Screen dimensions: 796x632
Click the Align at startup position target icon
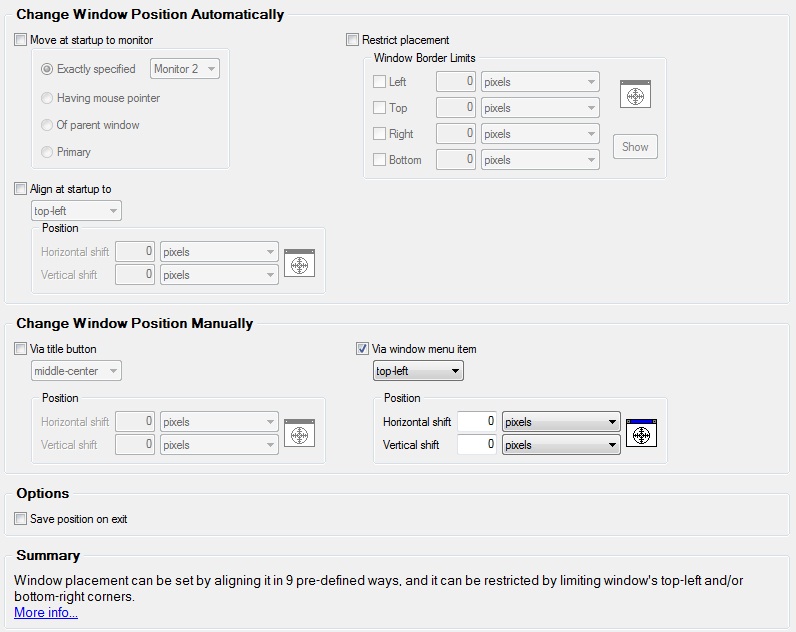tap(300, 263)
